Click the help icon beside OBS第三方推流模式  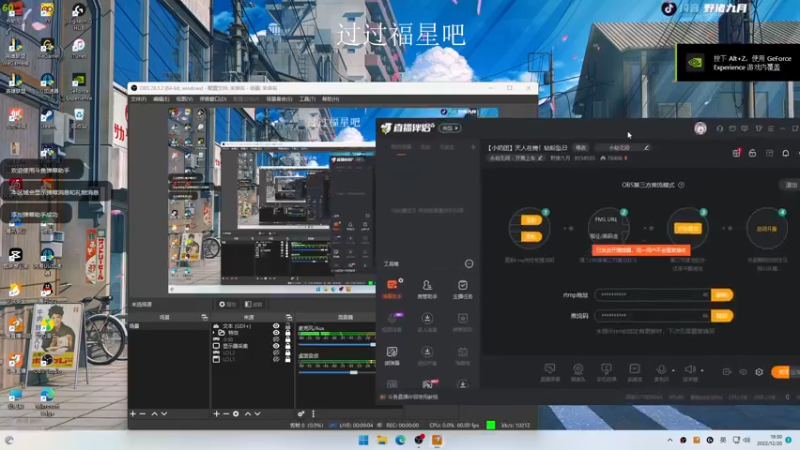(681, 185)
